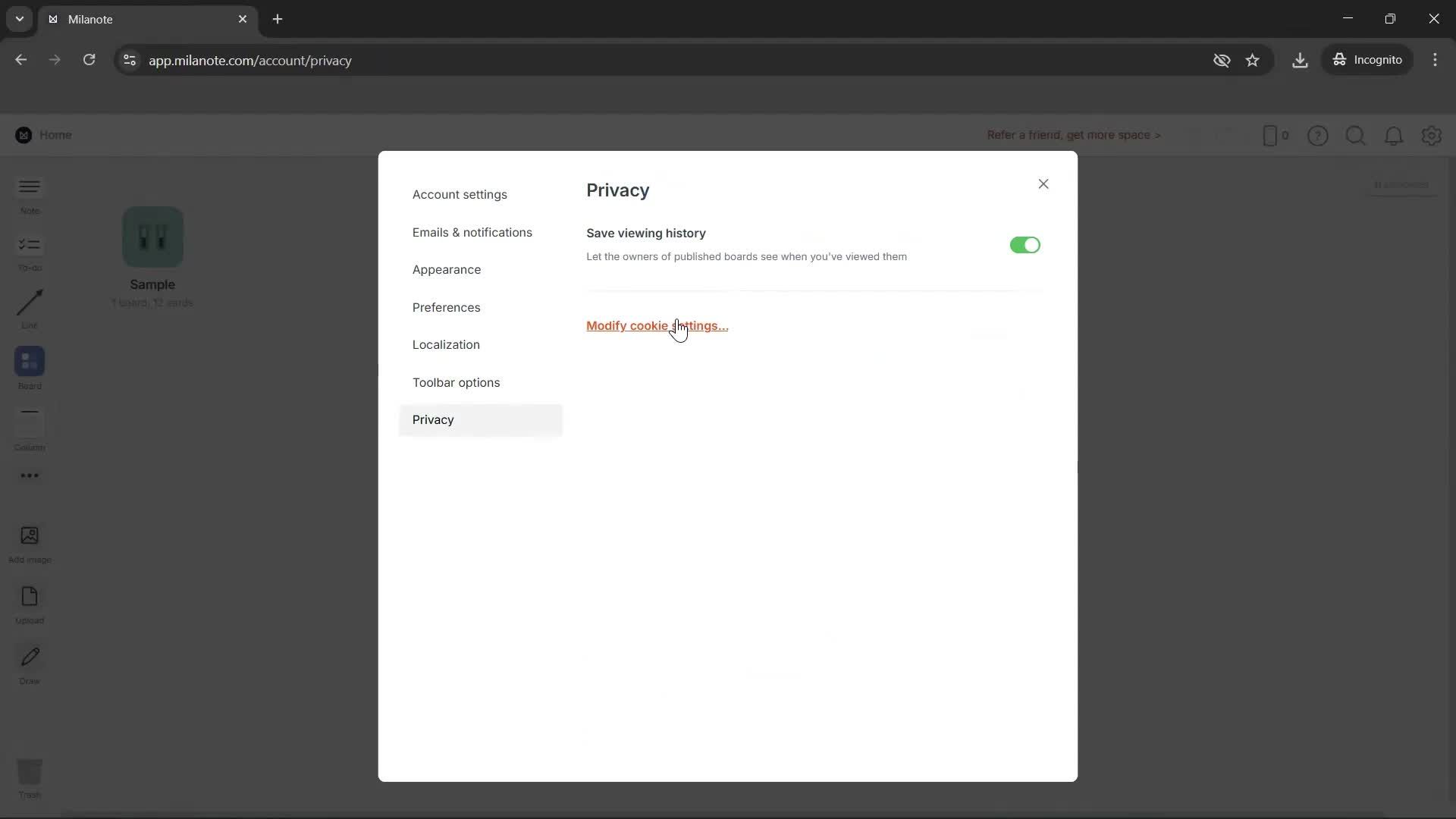1456x819 pixels.
Task: Open Milanote search
Action: coord(1356,135)
